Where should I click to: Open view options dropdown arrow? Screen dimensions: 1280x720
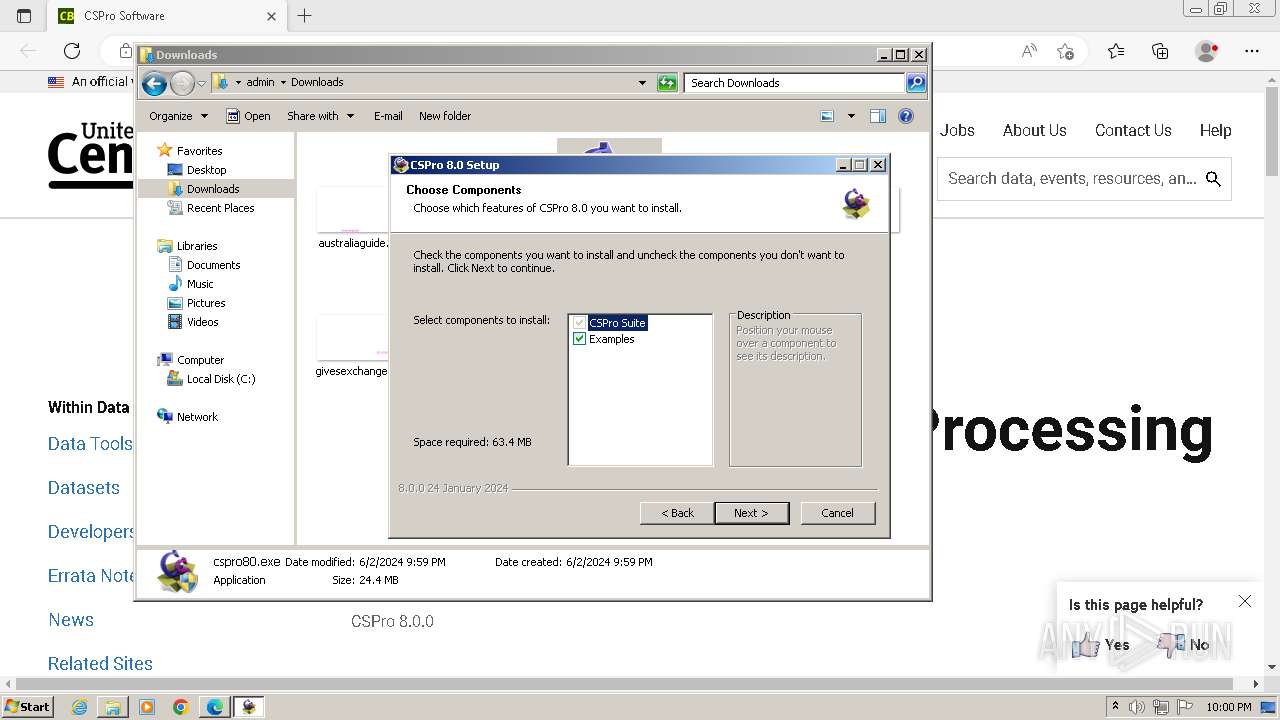851,116
